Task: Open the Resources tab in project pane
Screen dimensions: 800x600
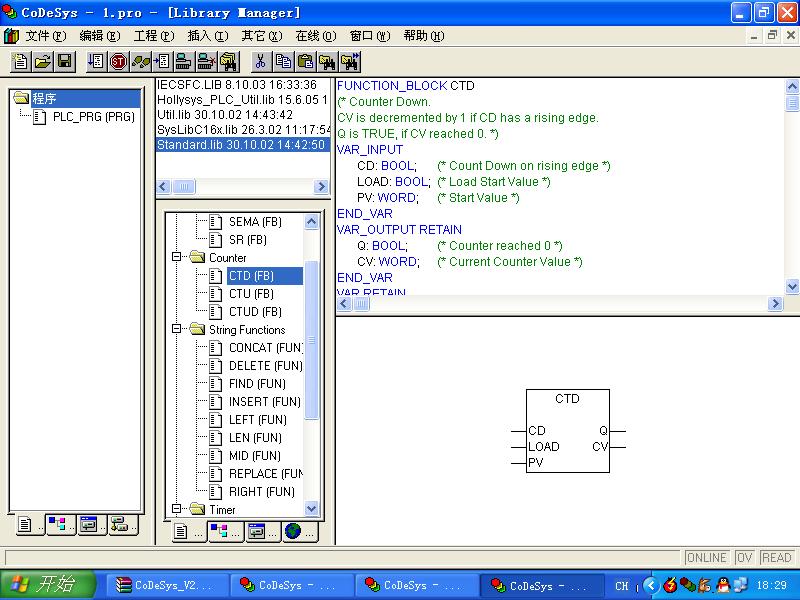Action: click(121, 524)
